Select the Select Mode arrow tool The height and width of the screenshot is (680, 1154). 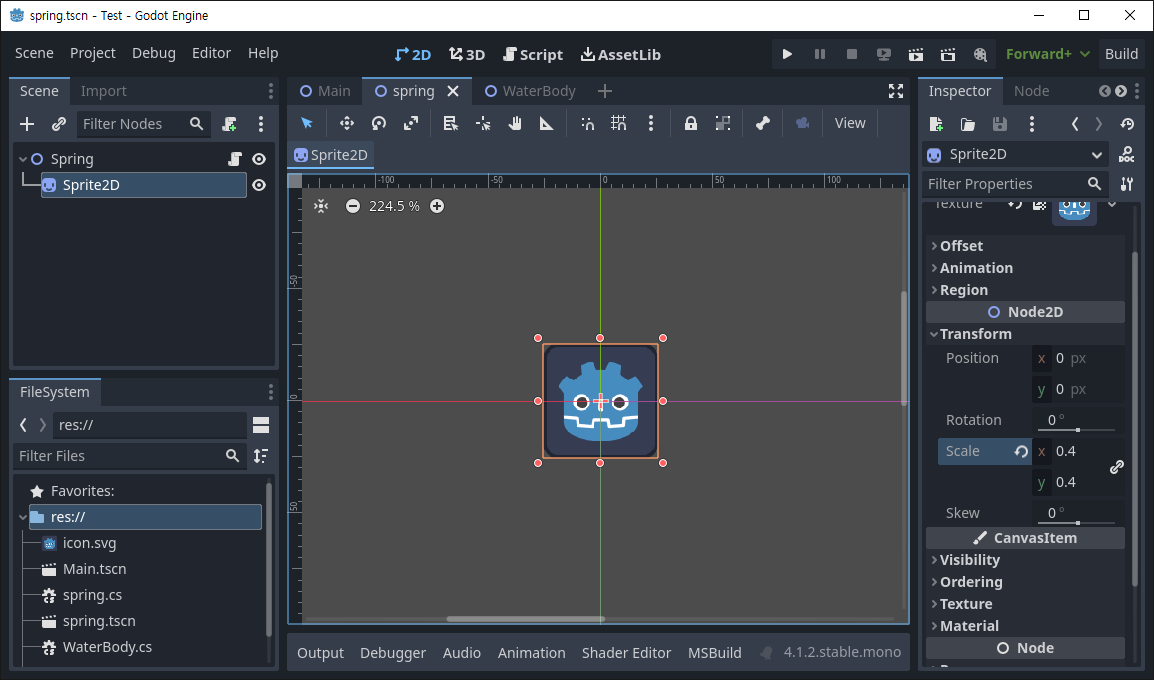click(x=307, y=123)
